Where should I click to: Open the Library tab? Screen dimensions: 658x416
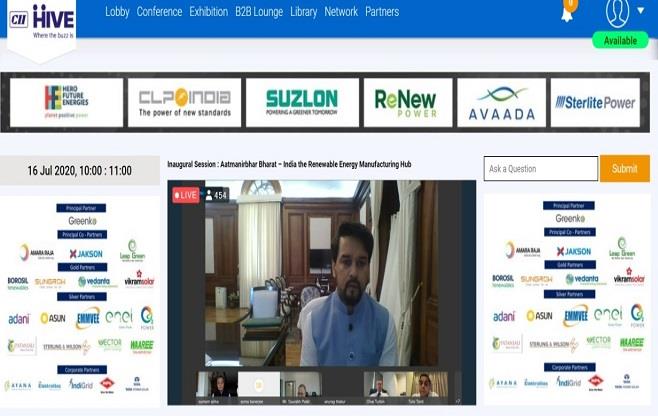coord(303,12)
